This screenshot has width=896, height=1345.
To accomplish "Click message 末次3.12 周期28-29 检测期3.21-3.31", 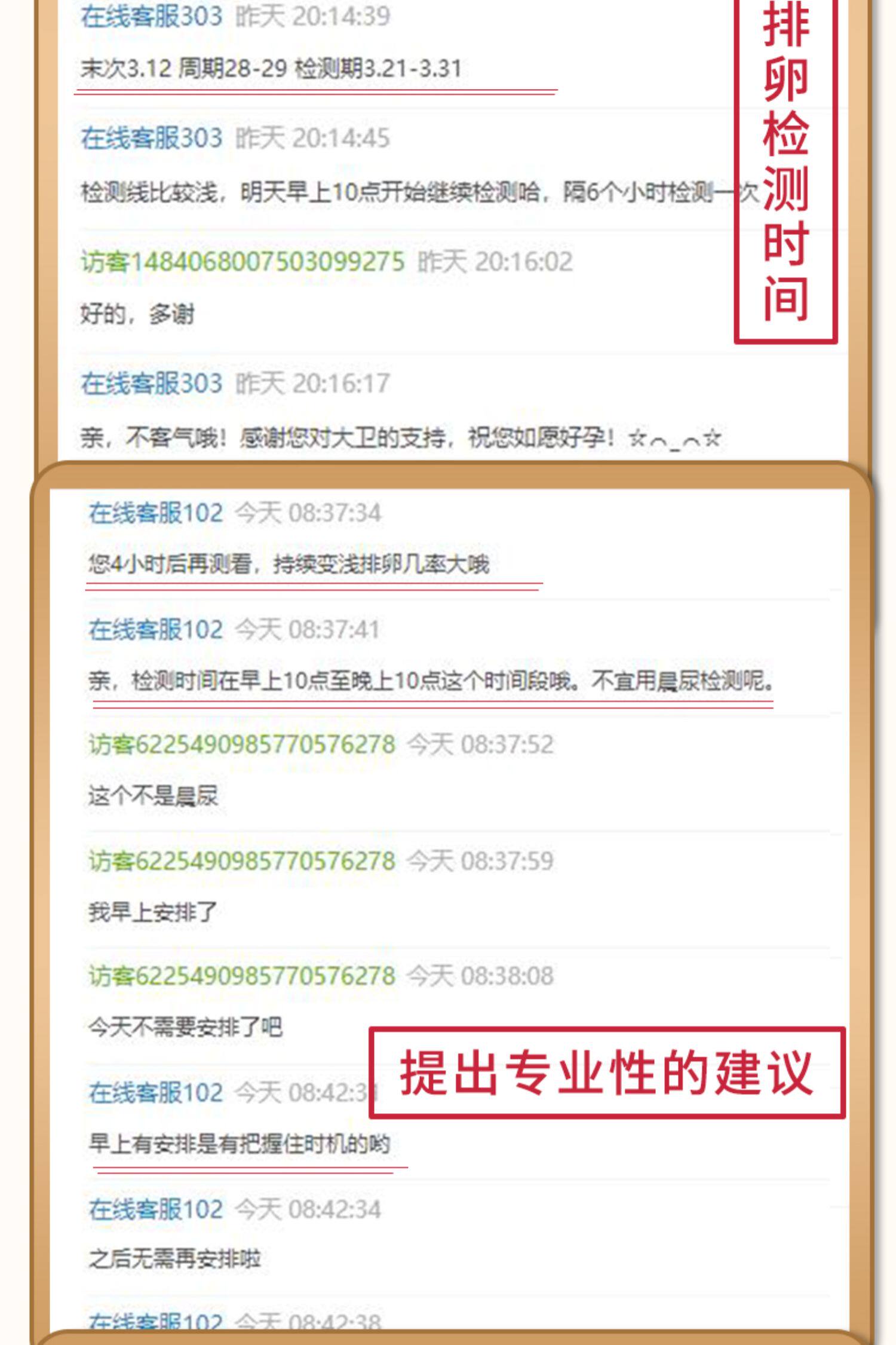I will tap(271, 68).
